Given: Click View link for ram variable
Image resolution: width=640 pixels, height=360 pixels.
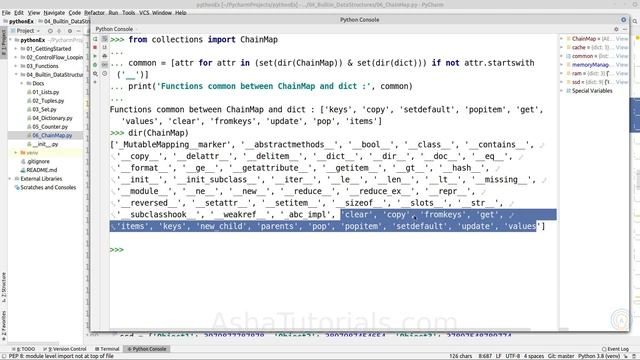Looking at the screenshot, I should 622,73.
